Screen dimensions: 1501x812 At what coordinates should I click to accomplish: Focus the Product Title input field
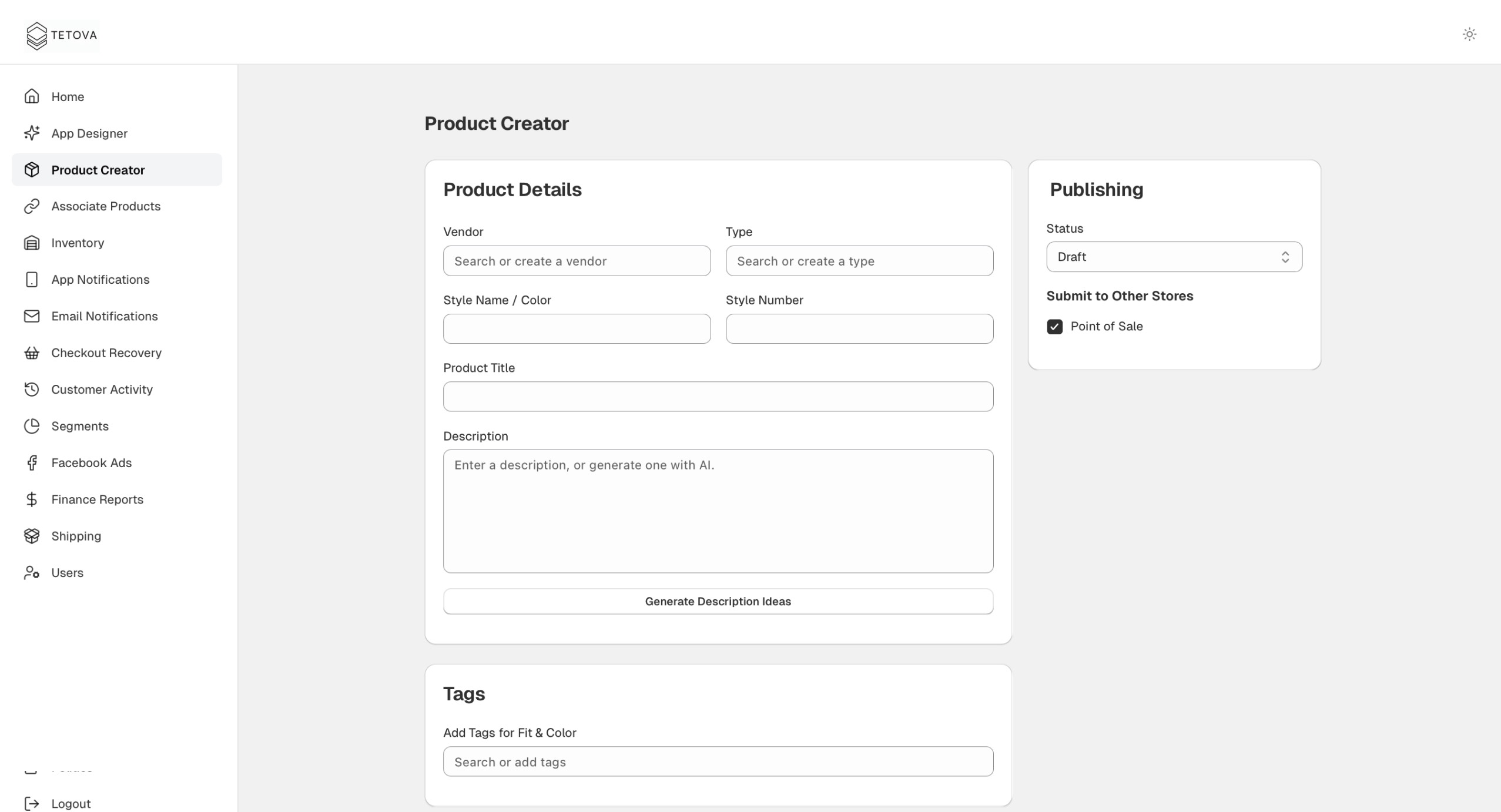pyautogui.click(x=718, y=397)
